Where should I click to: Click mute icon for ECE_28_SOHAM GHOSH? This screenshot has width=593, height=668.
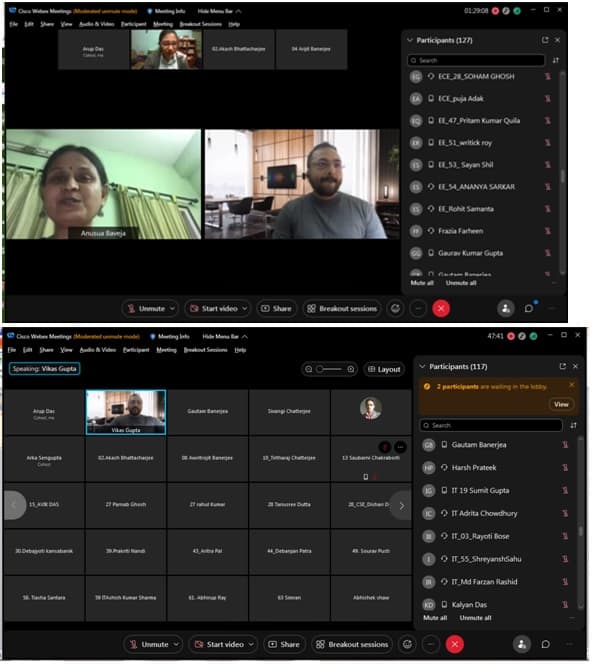click(x=548, y=77)
